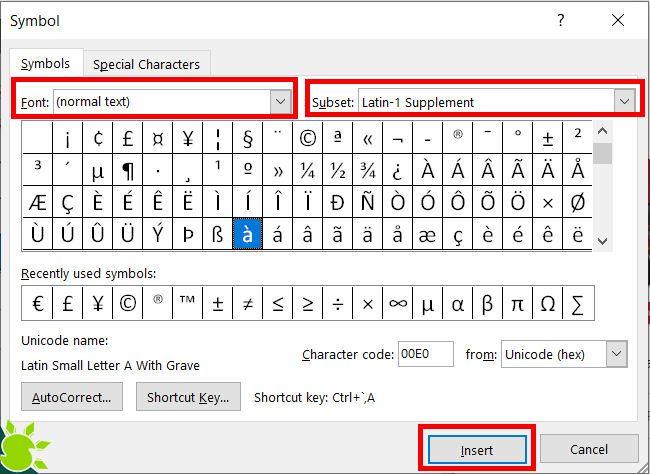Choose the infinity symbol from recent symbols
The width and height of the screenshot is (650, 474).
pos(397,303)
